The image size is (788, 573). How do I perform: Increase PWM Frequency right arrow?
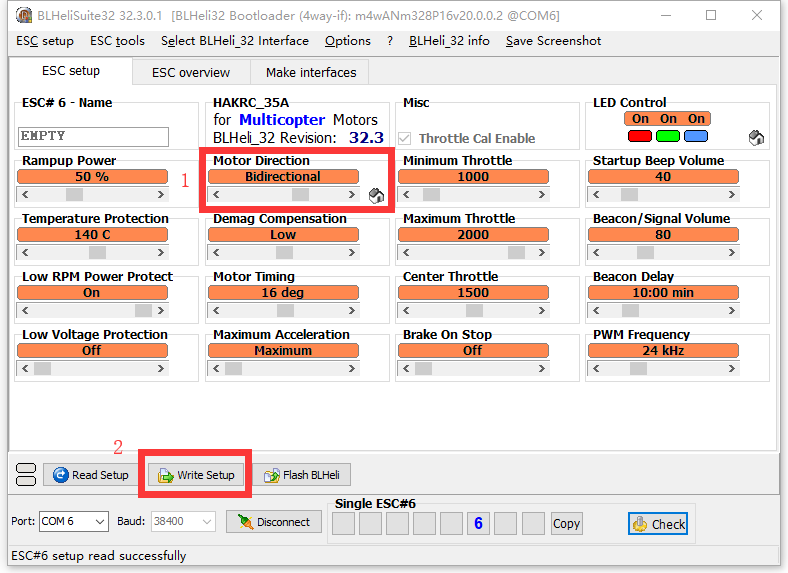tap(732, 368)
